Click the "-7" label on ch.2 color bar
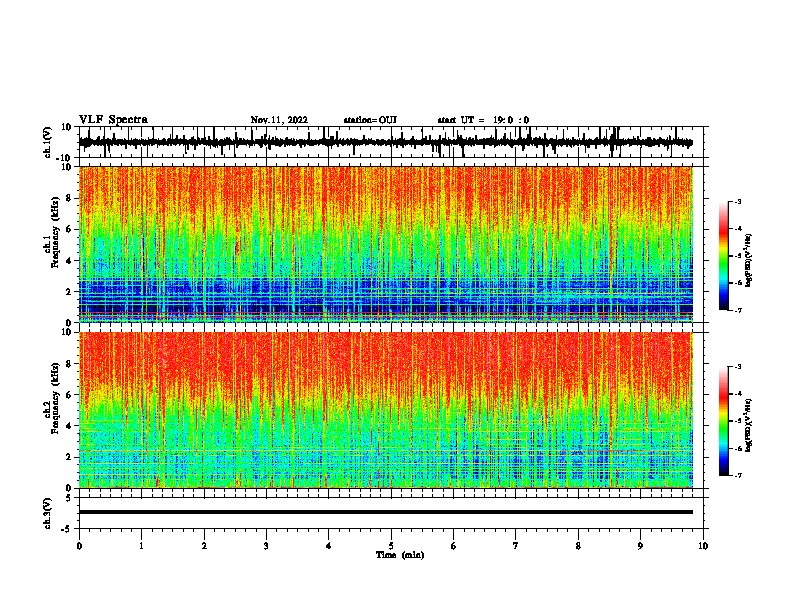Image resolution: width=792 pixels, height=612 pixels. click(737, 476)
